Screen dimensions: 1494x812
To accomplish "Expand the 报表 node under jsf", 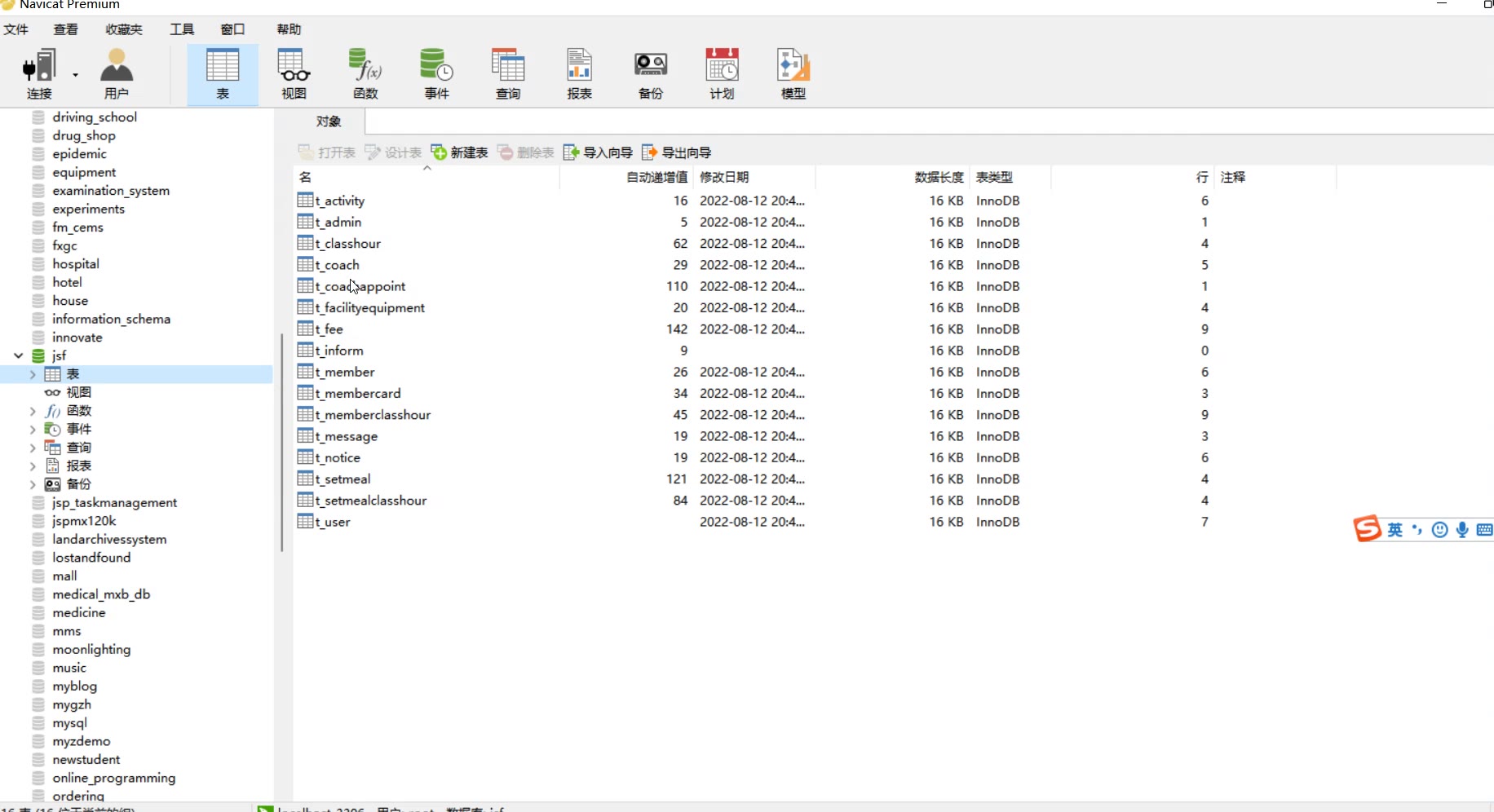I will point(33,466).
